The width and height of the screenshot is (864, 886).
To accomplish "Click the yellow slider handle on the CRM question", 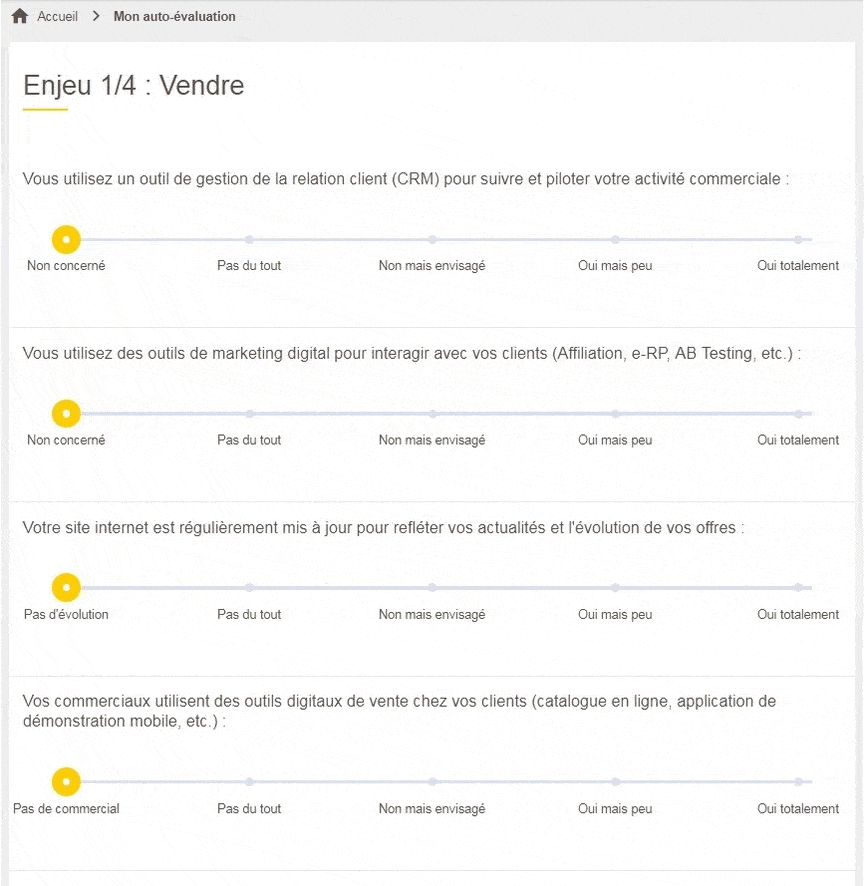I will pos(66,239).
